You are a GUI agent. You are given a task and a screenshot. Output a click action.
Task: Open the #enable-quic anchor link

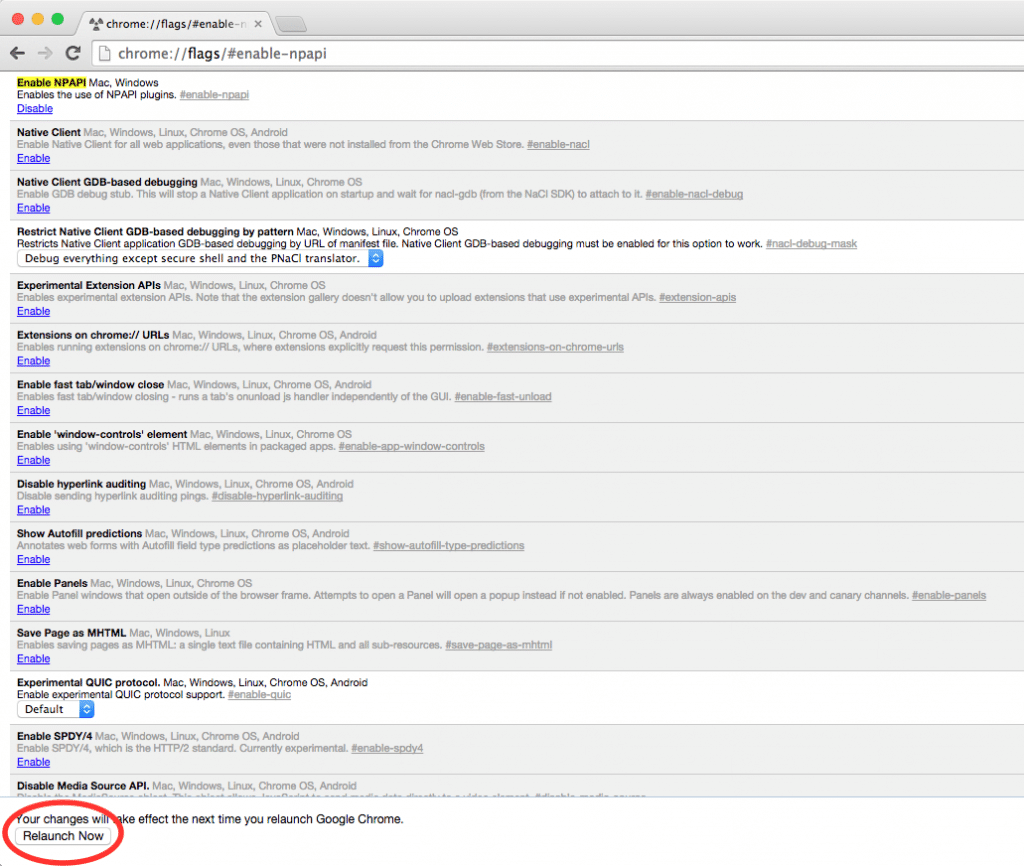(x=259, y=694)
